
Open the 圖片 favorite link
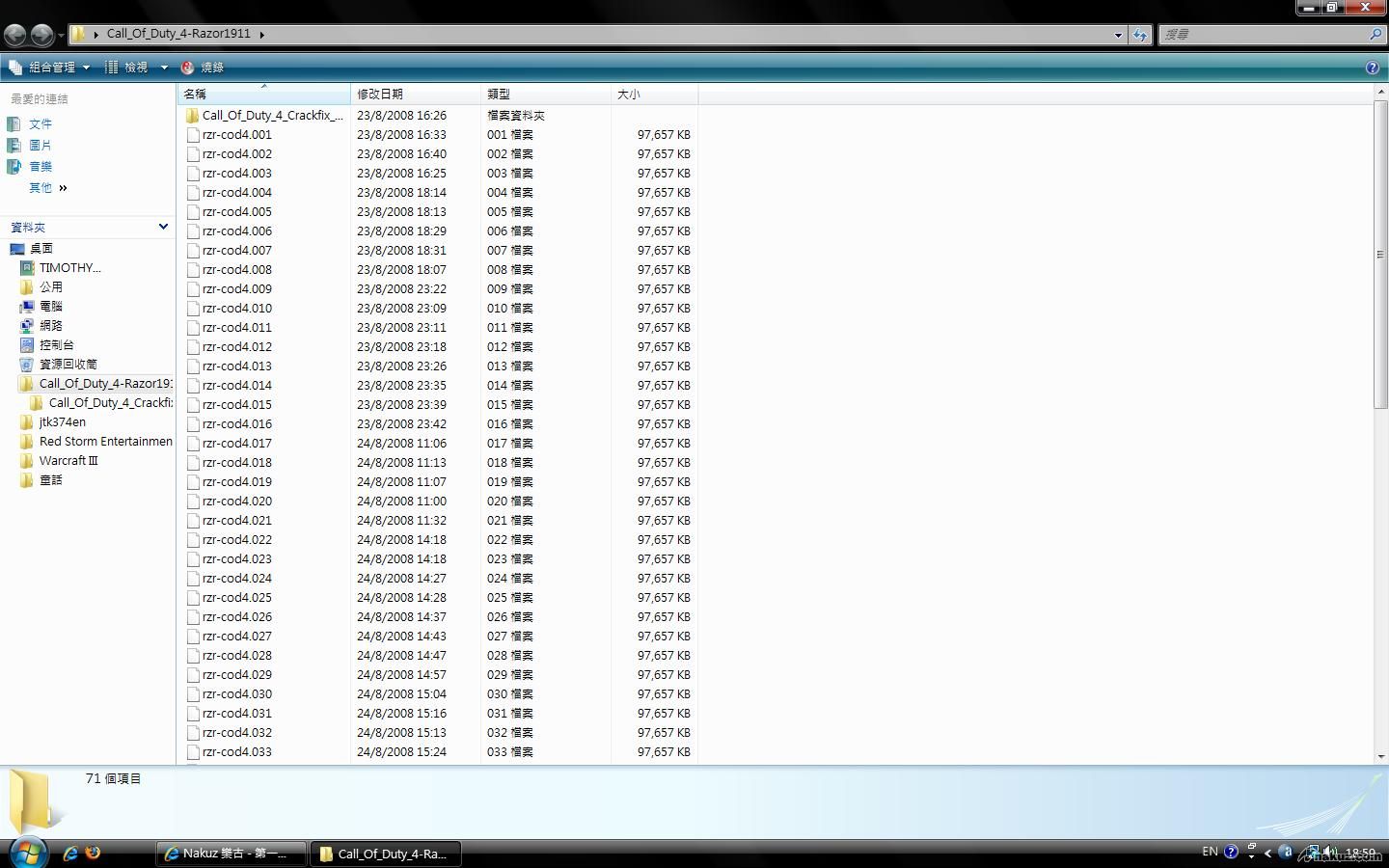(41, 146)
